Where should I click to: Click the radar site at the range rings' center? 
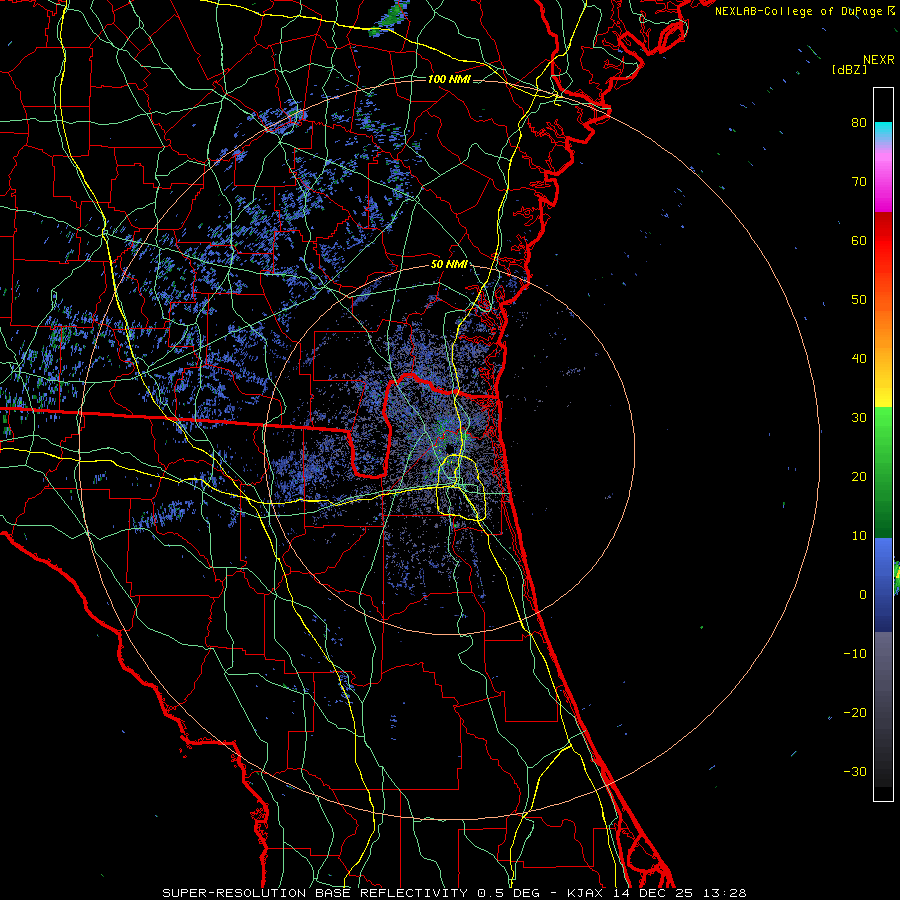coord(449,448)
